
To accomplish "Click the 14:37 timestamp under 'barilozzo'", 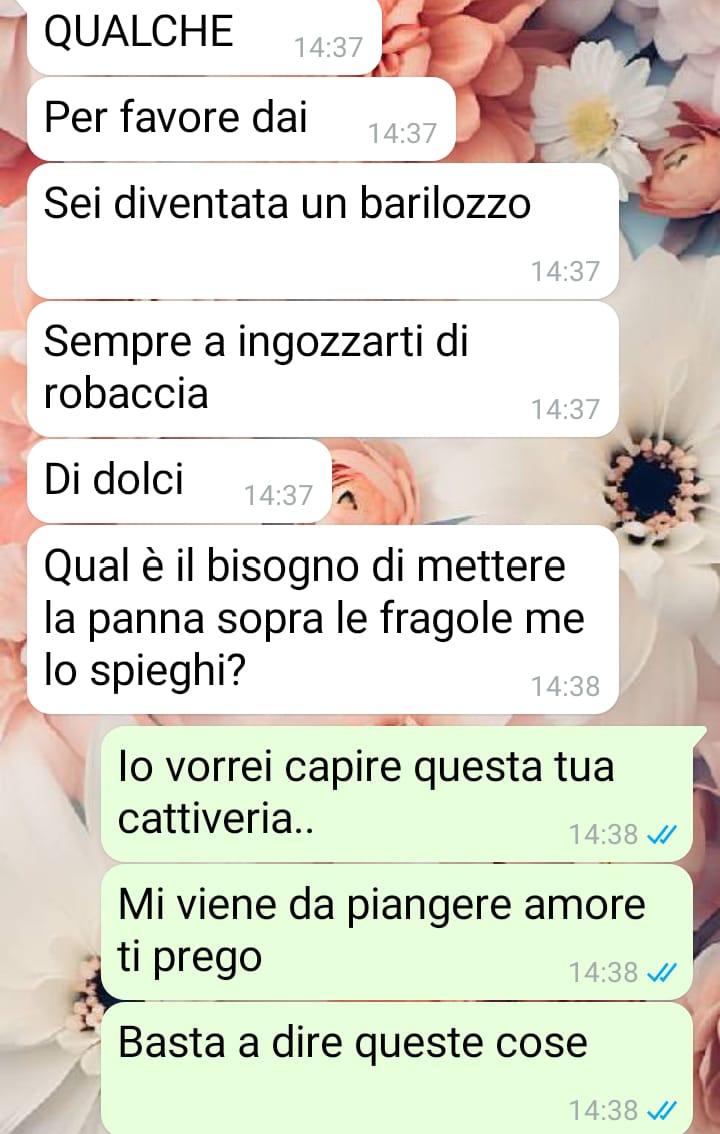I will click(565, 272).
